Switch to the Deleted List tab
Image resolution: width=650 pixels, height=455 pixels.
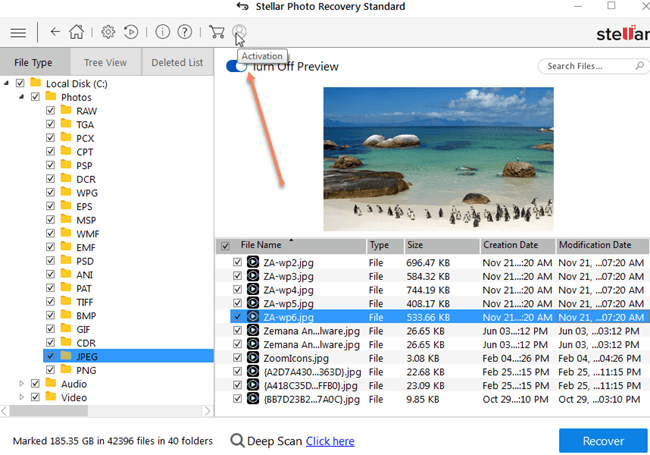(x=177, y=62)
